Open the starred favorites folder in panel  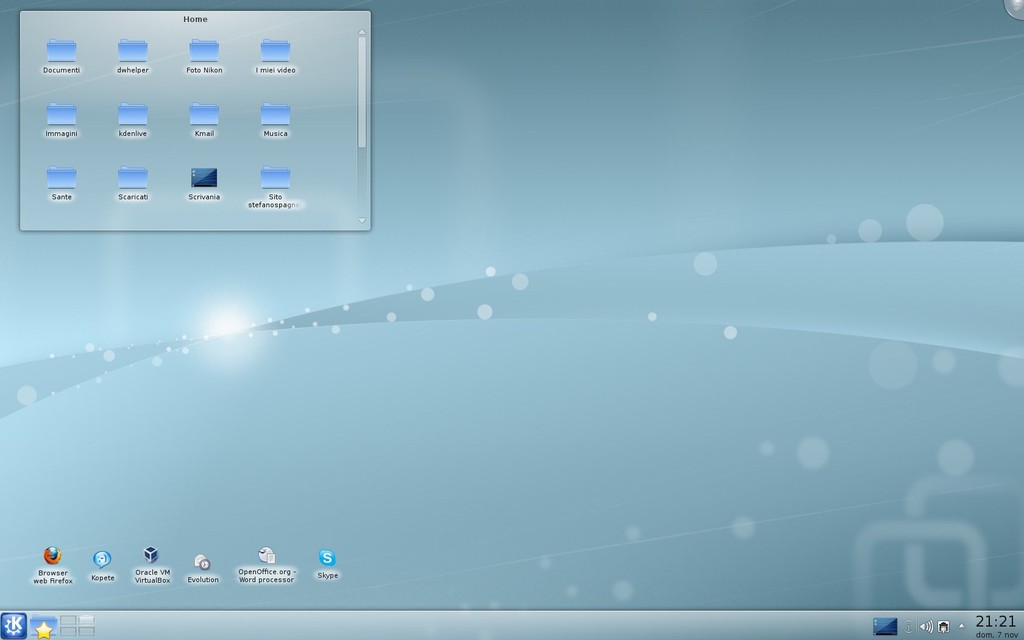coord(43,626)
